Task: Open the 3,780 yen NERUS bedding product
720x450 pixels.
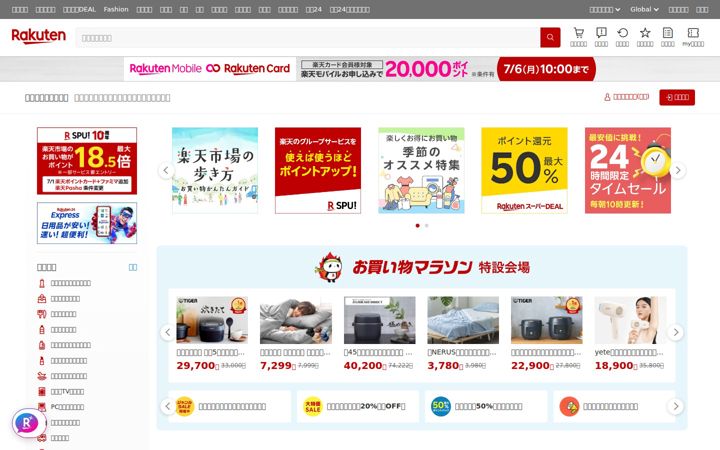Action: (463, 334)
